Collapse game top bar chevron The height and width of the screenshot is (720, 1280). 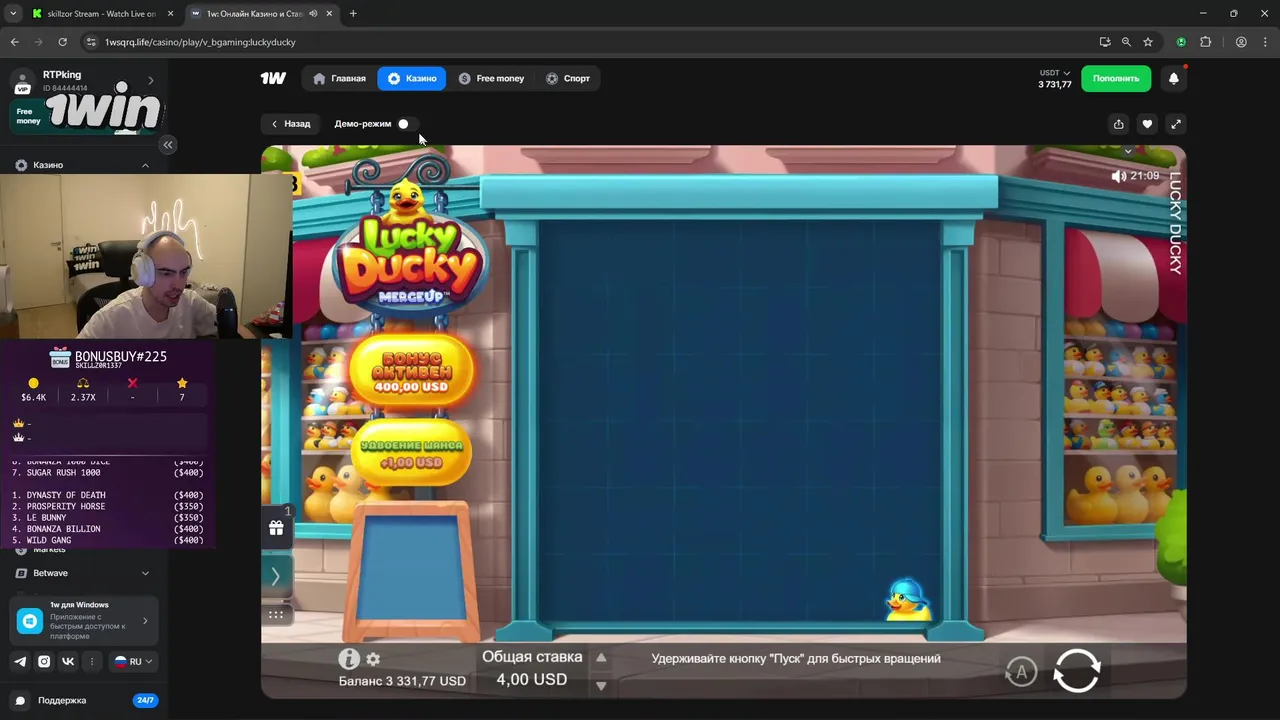tap(1128, 152)
